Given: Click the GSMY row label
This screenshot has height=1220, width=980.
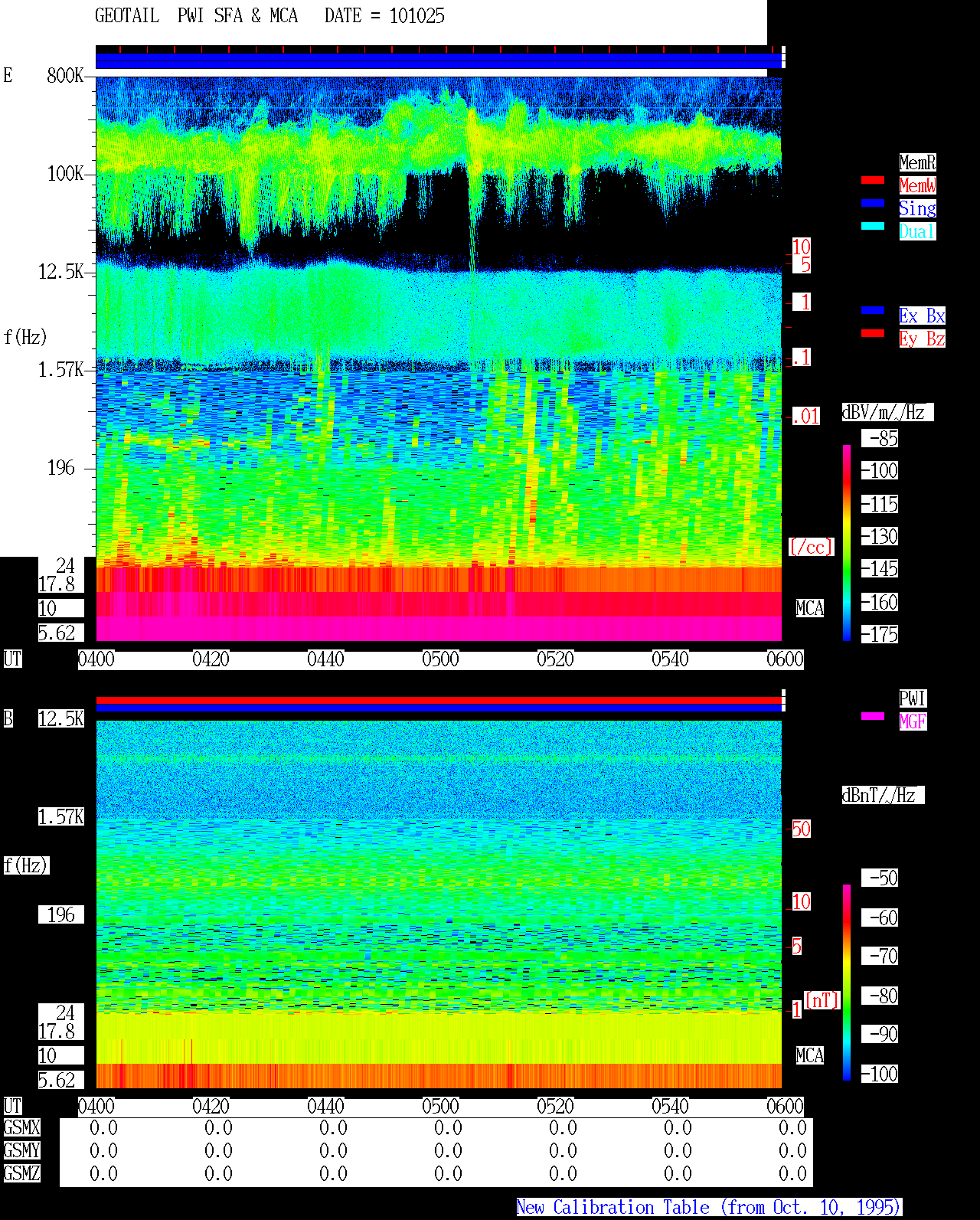Looking at the screenshot, I should point(21,1150).
